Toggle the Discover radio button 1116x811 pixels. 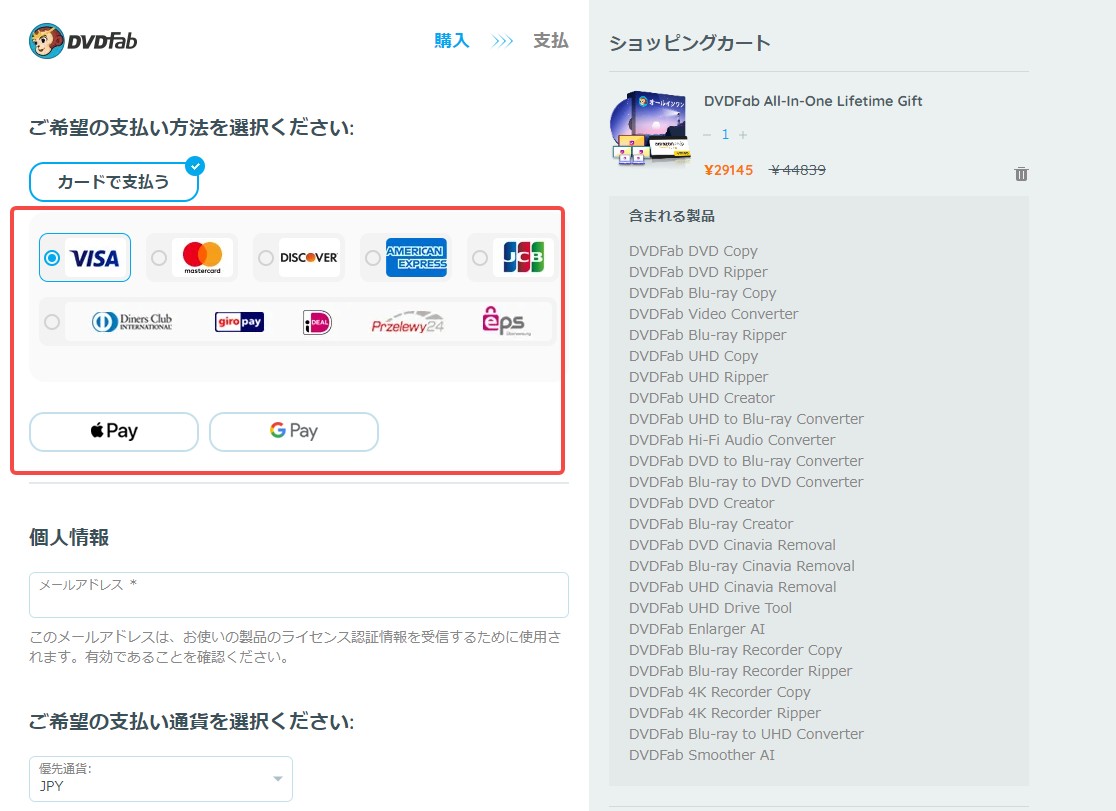265,258
